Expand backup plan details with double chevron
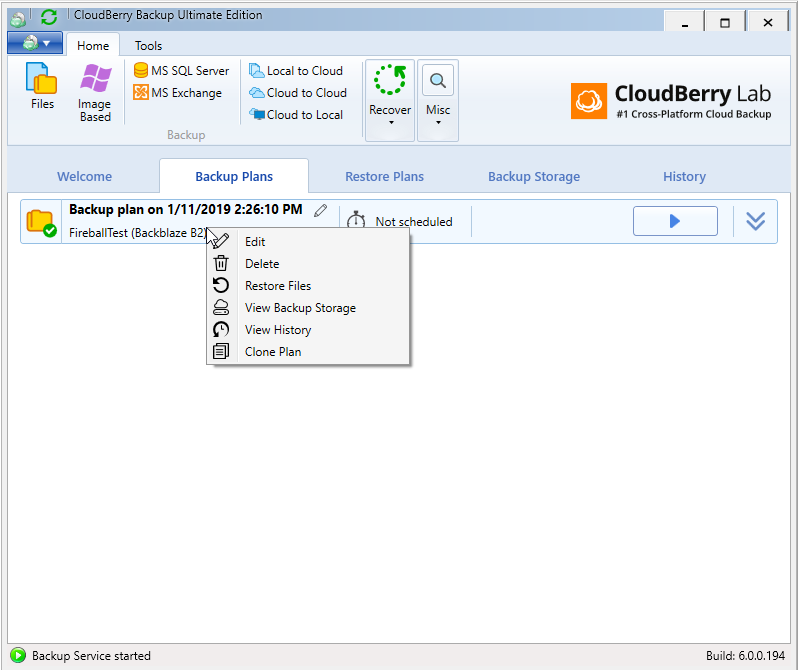The height and width of the screenshot is (670, 798). [x=755, y=221]
